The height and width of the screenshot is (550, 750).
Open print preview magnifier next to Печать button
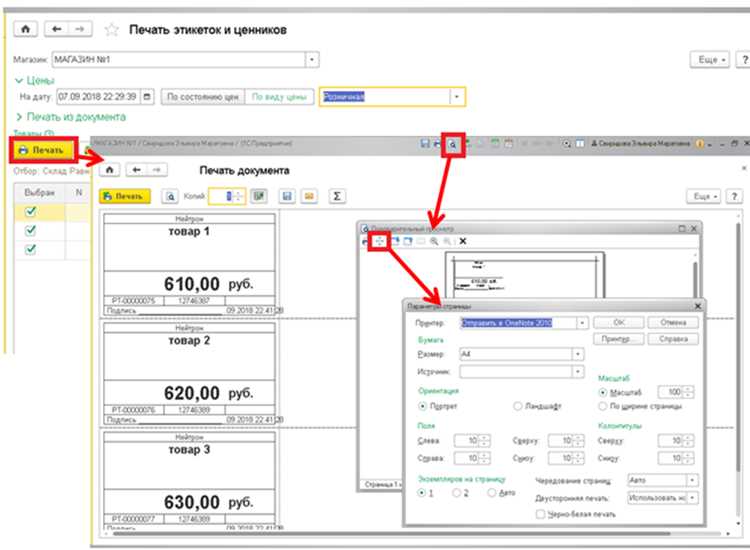tap(170, 197)
